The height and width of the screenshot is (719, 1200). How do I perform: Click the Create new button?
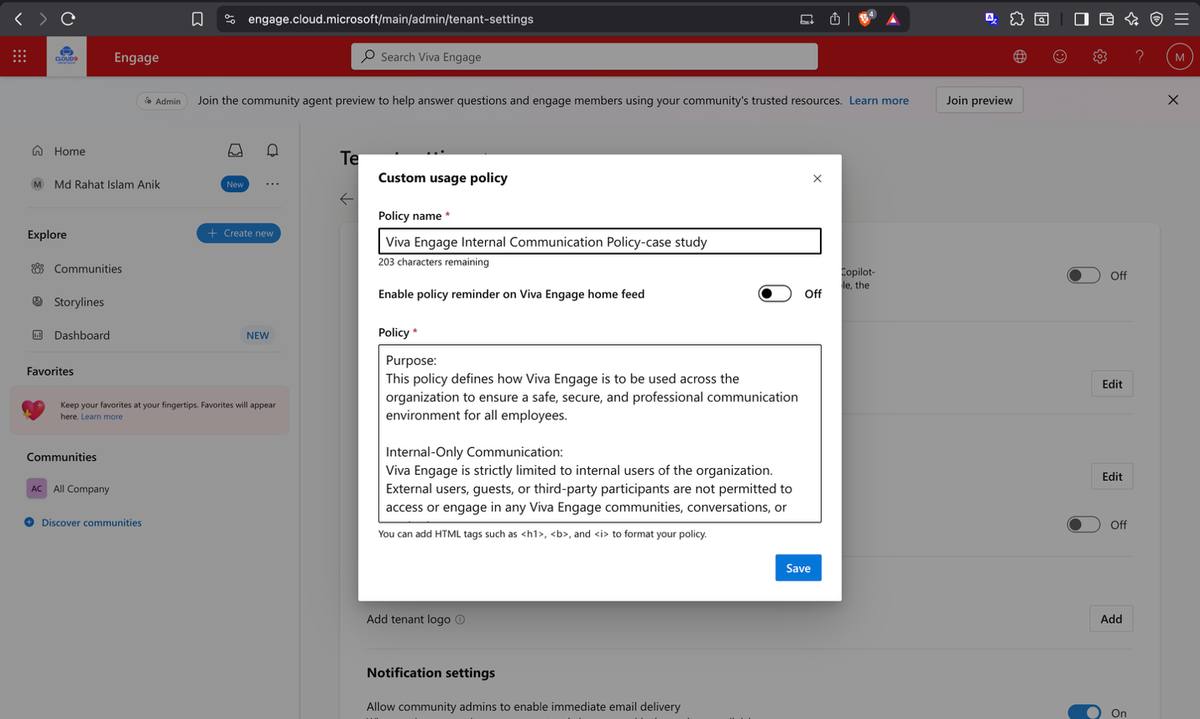(239, 233)
